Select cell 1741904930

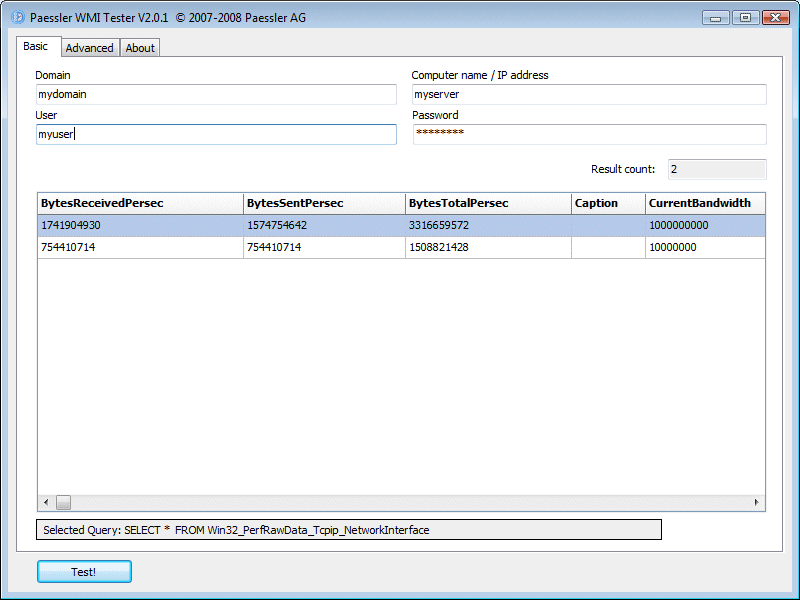click(140, 226)
